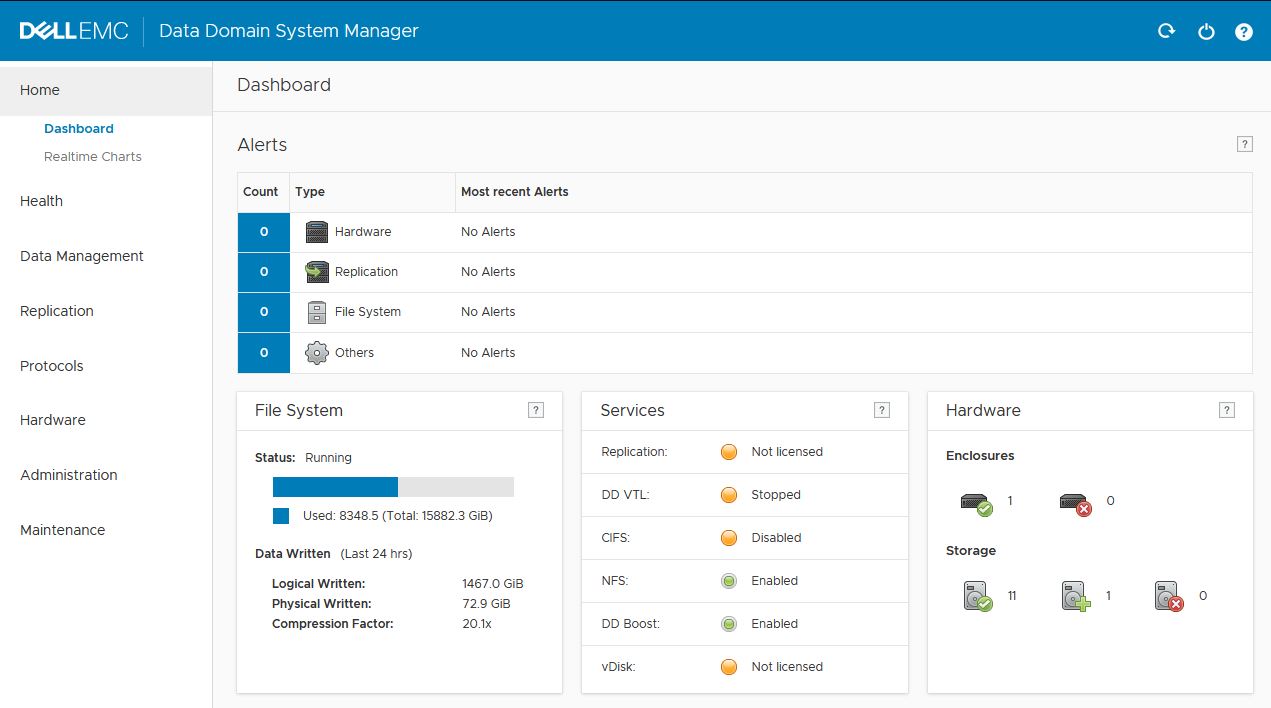
Task: Click the failed enclosures icon
Action: point(1075,503)
